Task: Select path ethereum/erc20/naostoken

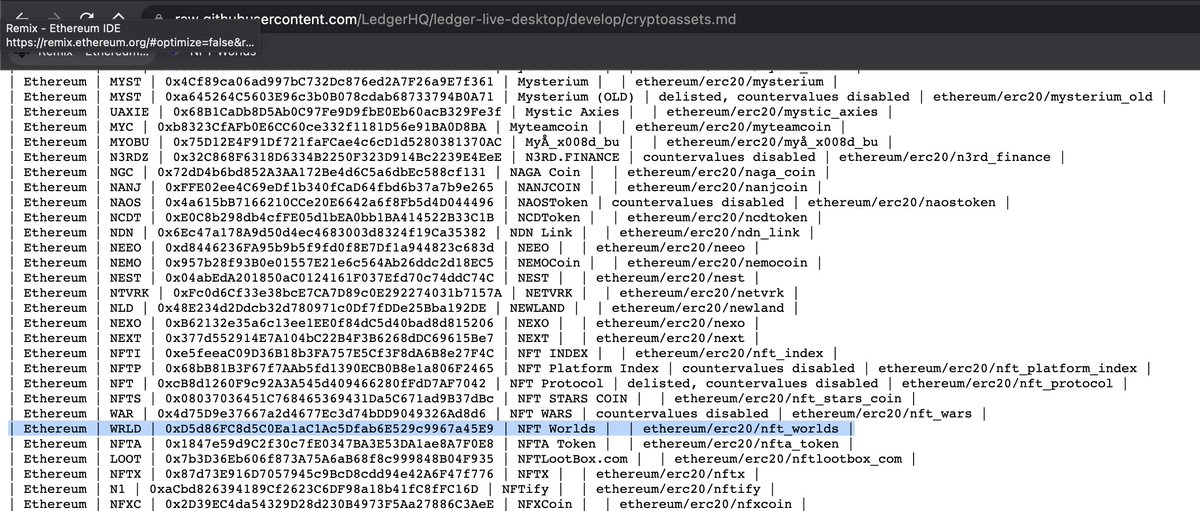Action: [900, 203]
